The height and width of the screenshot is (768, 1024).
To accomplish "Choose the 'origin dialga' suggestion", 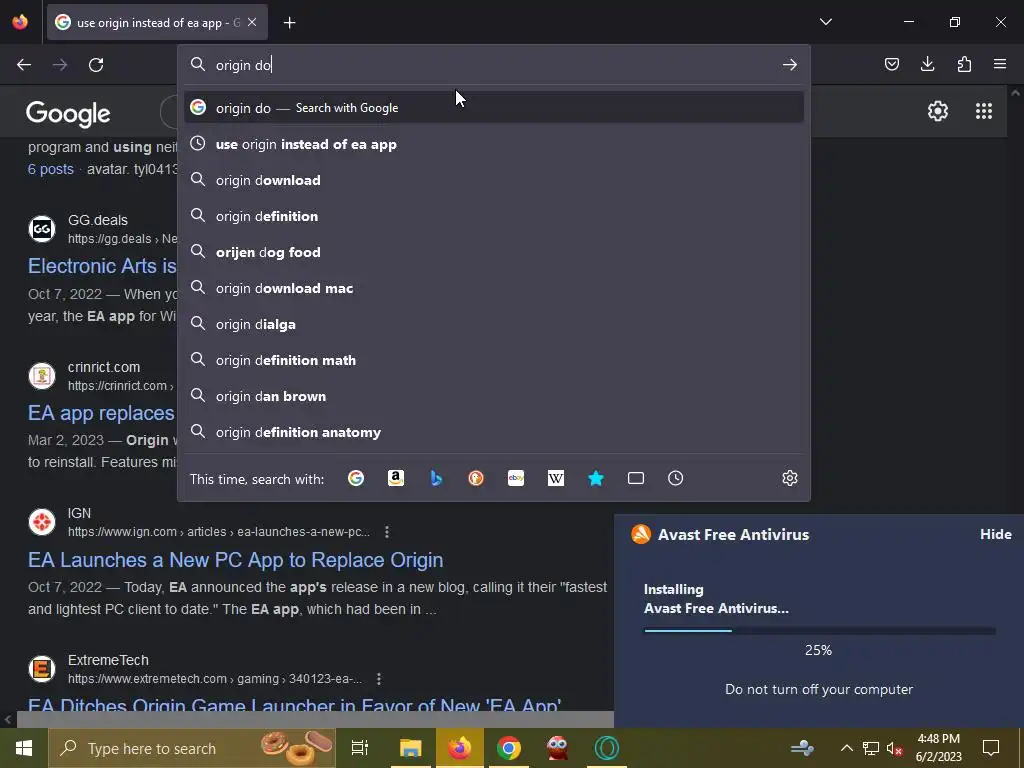I will [x=494, y=324].
